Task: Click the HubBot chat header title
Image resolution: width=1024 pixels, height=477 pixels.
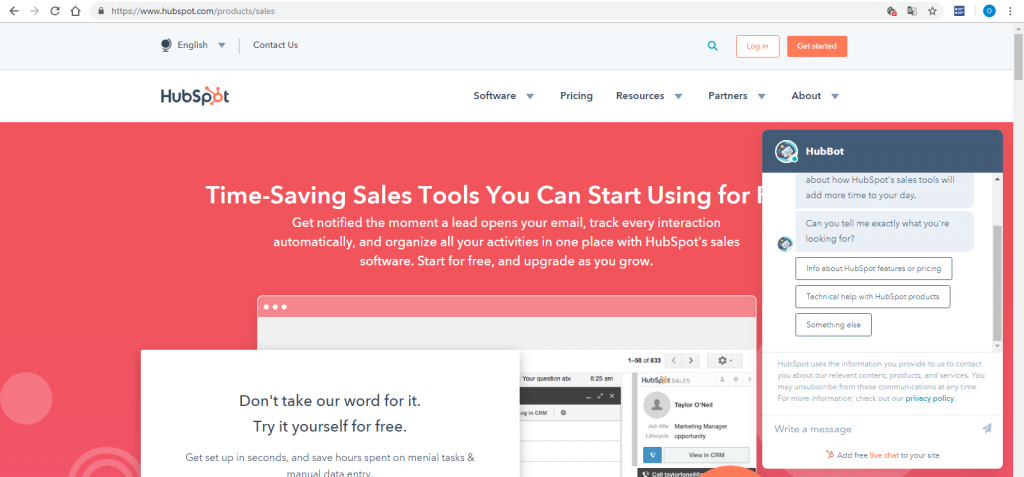Action: [825, 151]
